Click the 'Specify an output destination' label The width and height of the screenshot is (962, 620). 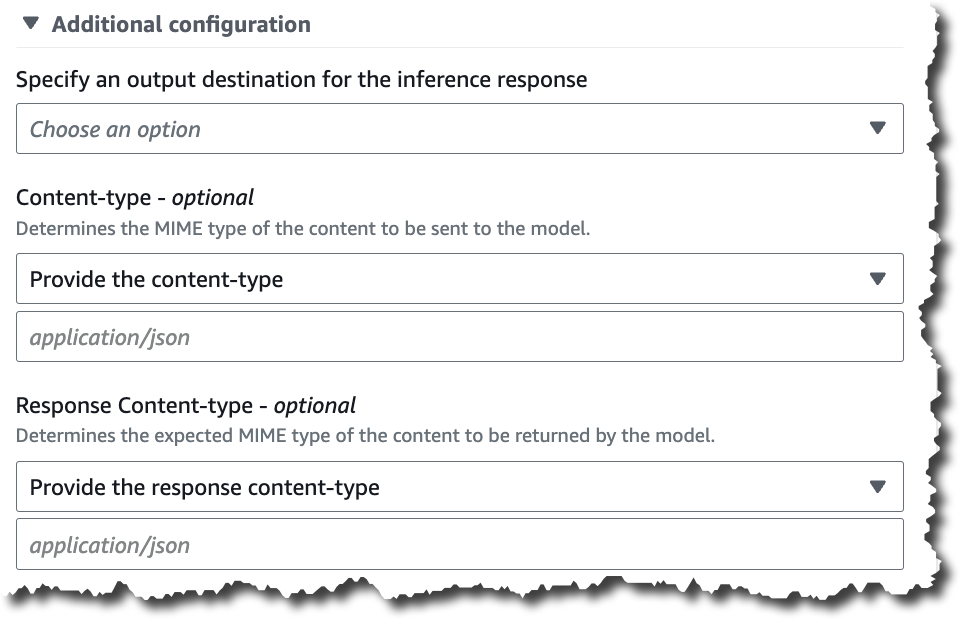click(301, 79)
